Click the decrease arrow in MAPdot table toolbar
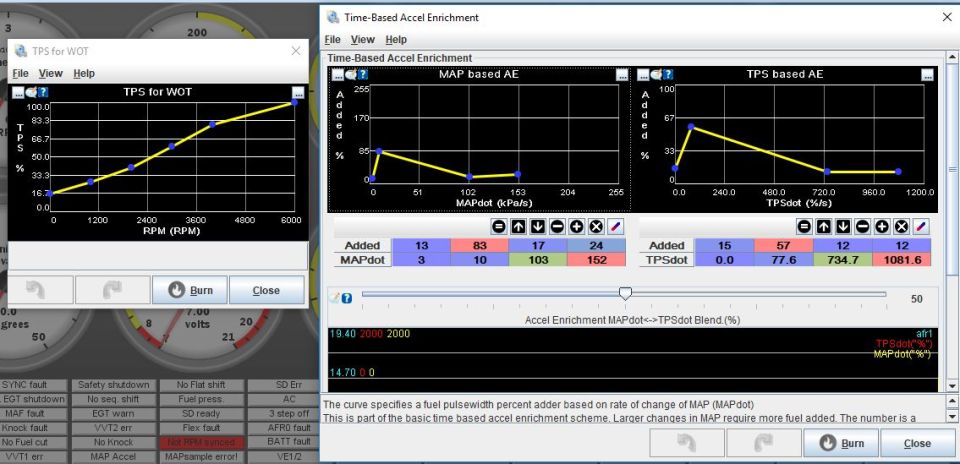The image size is (960, 464). (538, 227)
